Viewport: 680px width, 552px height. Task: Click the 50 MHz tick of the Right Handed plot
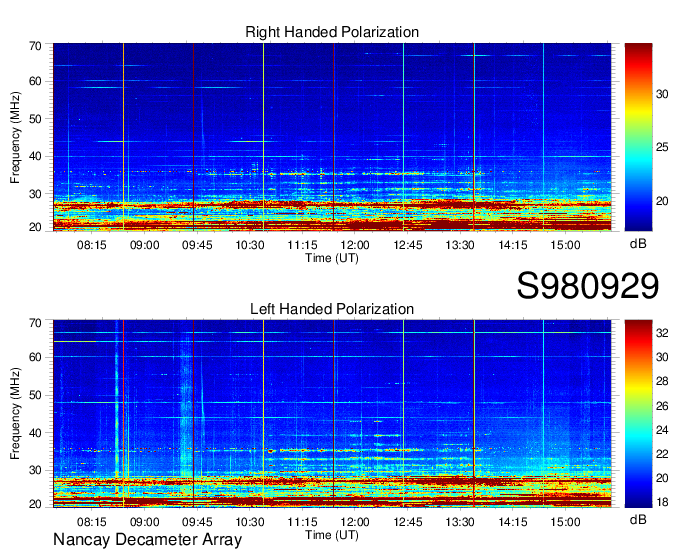pos(35,119)
